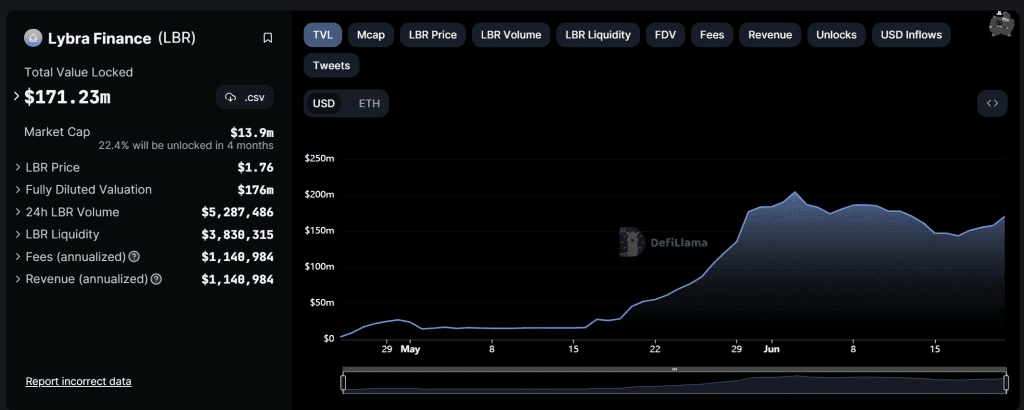Click the $150m y-axis label
1024x410 pixels.
pos(319,230)
